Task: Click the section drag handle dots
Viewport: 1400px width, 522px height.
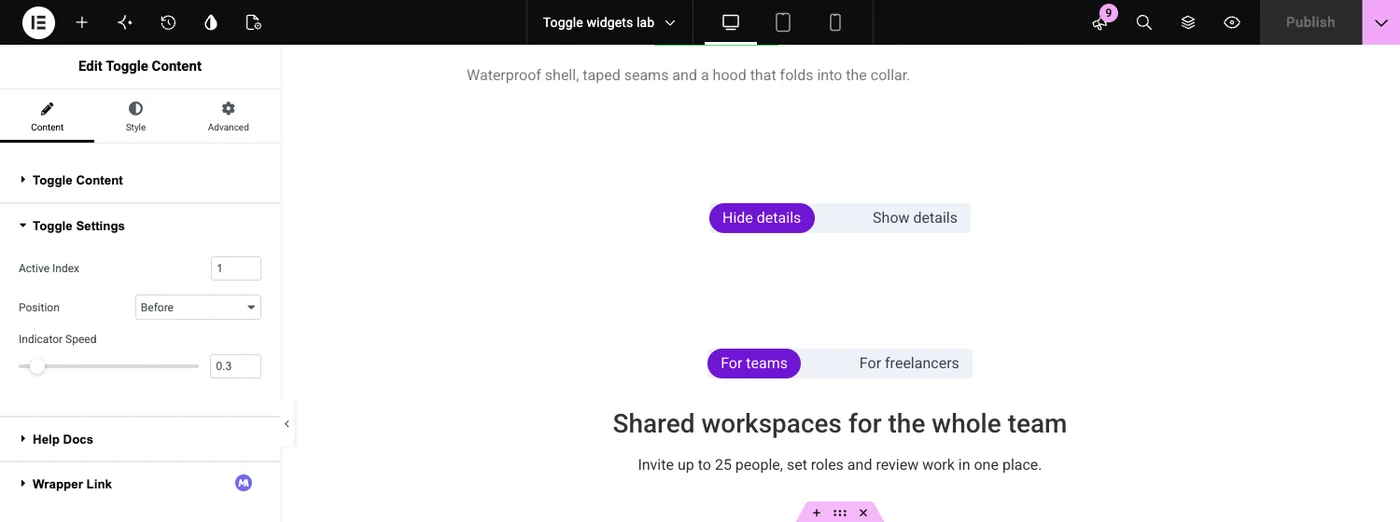Action: pyautogui.click(x=840, y=513)
